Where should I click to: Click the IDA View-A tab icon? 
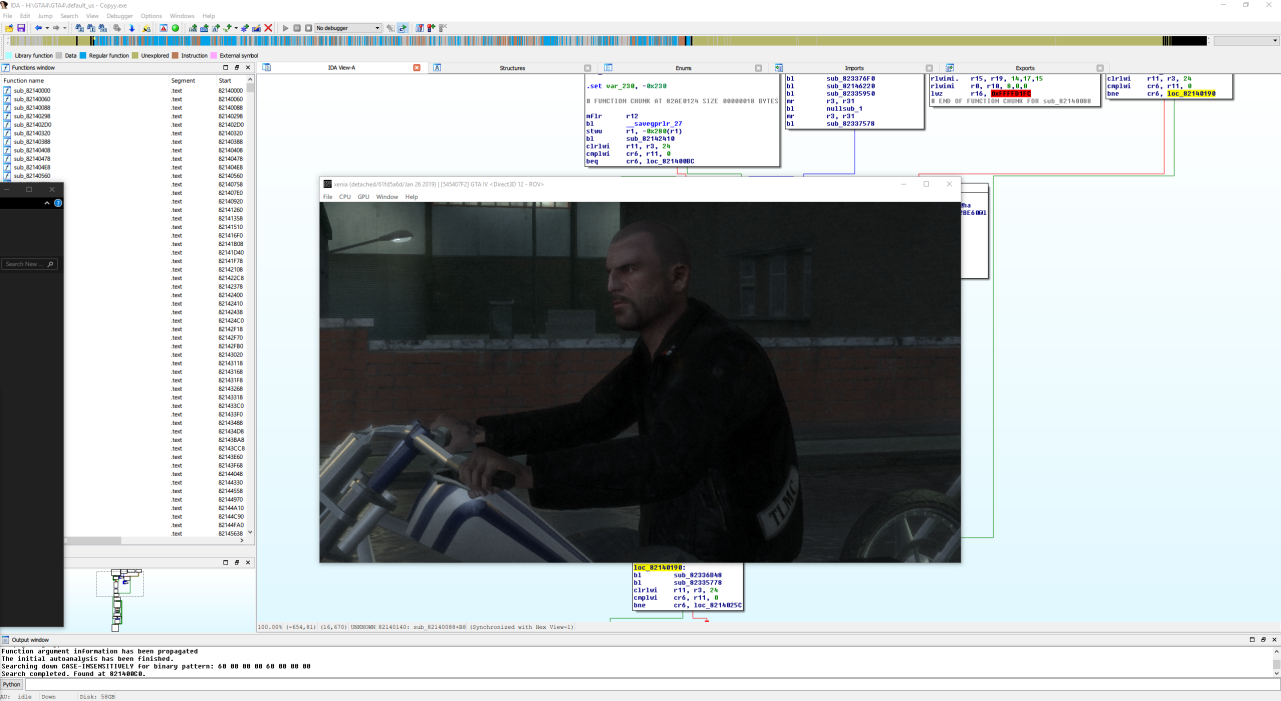tap(267, 68)
